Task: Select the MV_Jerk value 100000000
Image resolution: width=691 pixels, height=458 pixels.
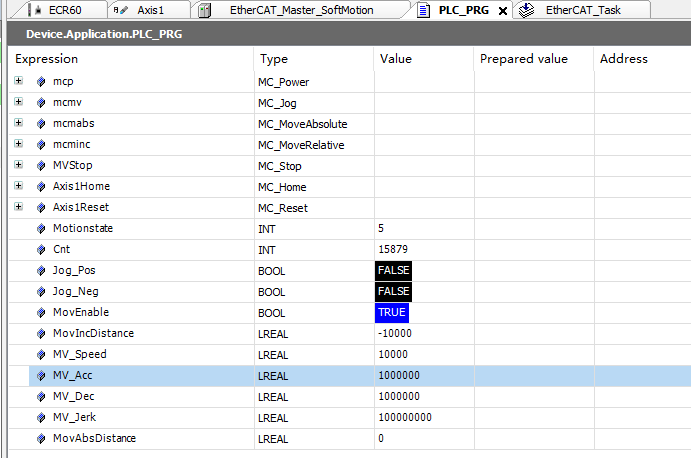Action: tap(405, 417)
